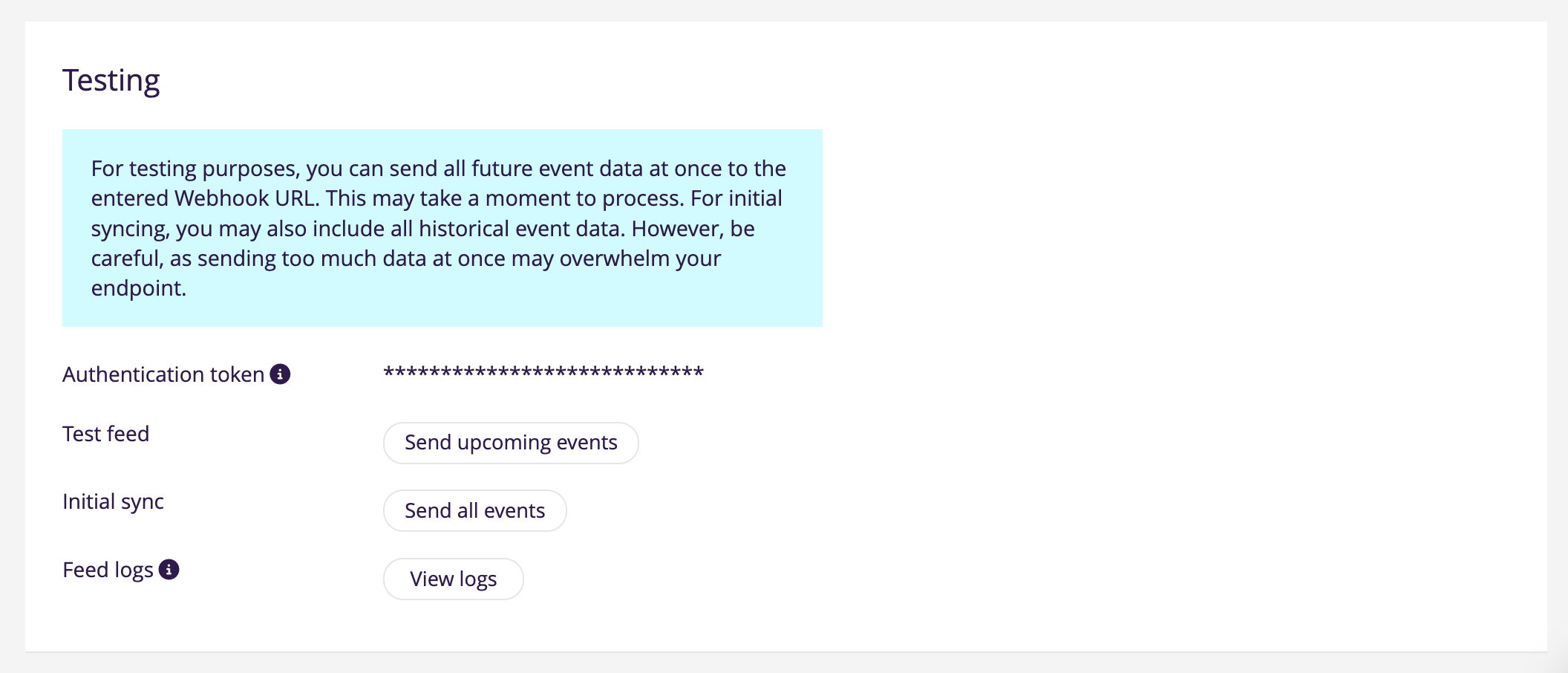Click the Test feed label
Viewport: 1568px width, 673px height.
pyautogui.click(x=106, y=434)
